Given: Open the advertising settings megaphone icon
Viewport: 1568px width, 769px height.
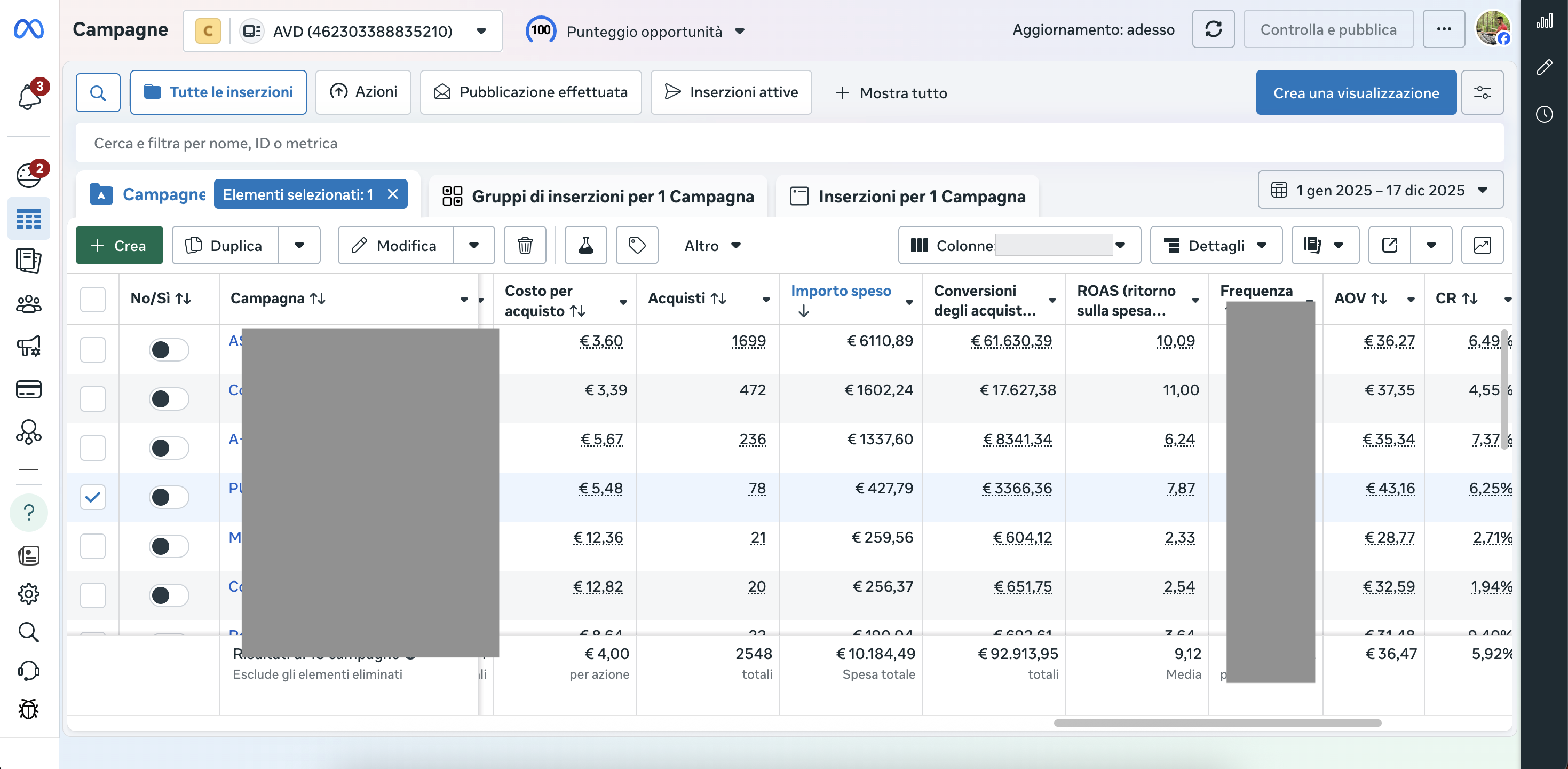Looking at the screenshot, I should point(29,347).
